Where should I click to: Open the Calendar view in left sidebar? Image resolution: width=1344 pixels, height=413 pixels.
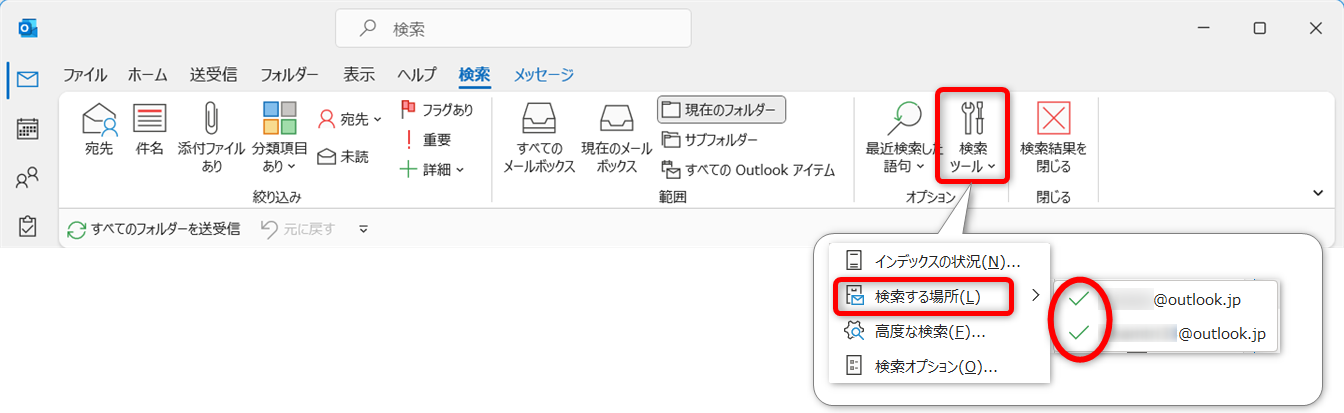coord(28,128)
